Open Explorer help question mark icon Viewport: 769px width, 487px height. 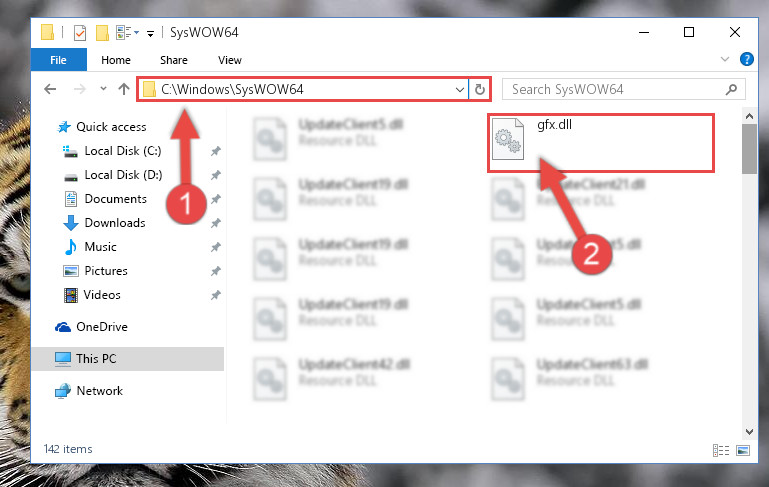click(x=746, y=59)
